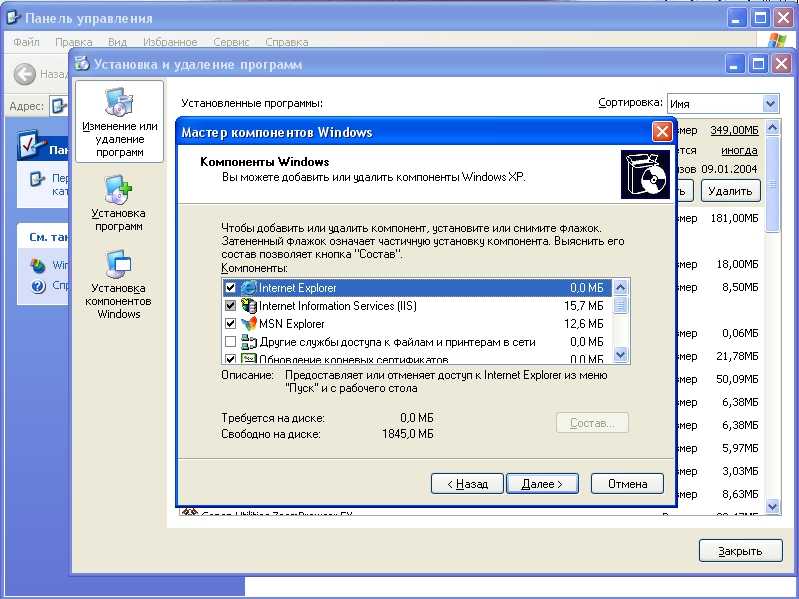Click the 21,78МБ size value

(x=737, y=357)
